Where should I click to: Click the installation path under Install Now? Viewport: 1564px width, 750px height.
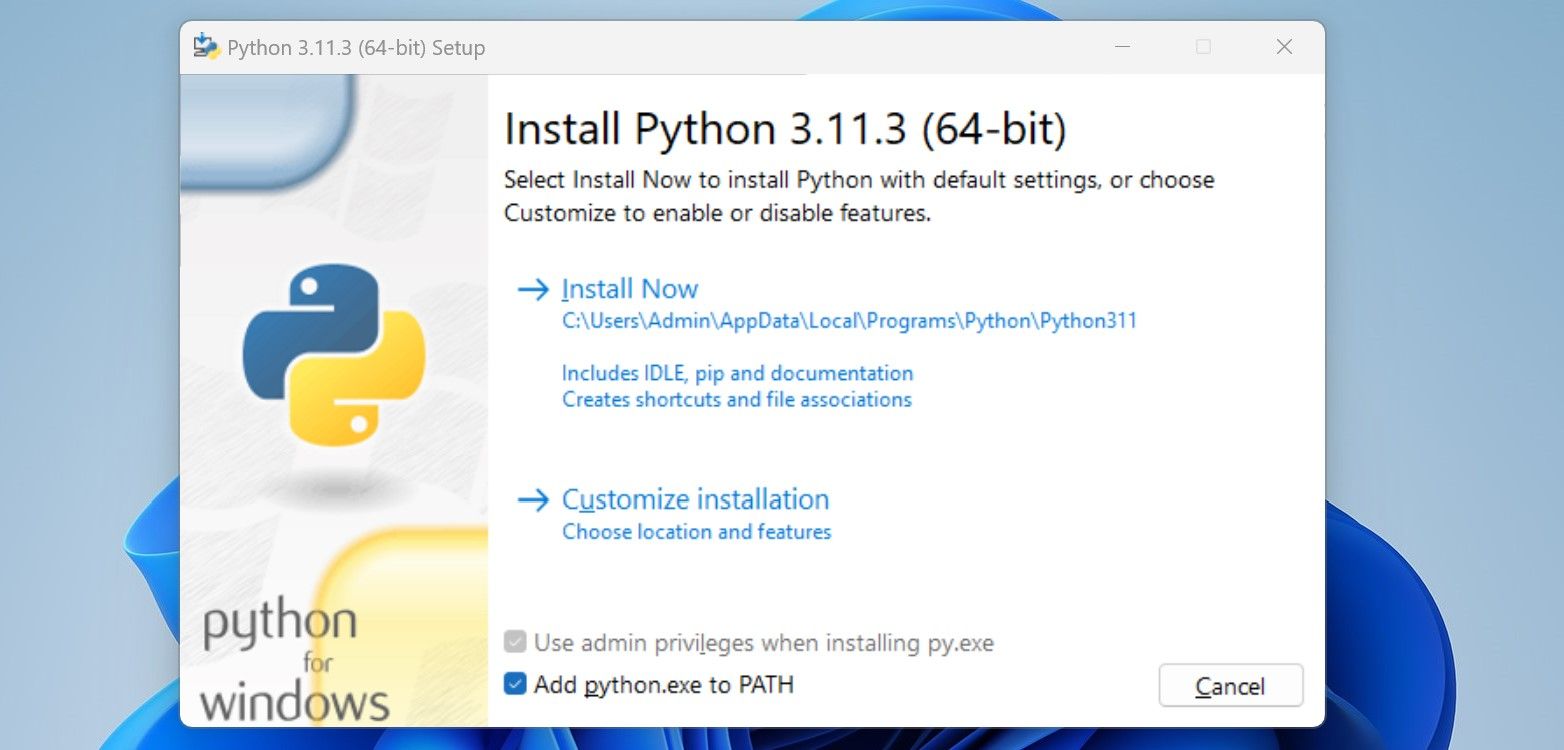pyautogui.click(x=848, y=320)
